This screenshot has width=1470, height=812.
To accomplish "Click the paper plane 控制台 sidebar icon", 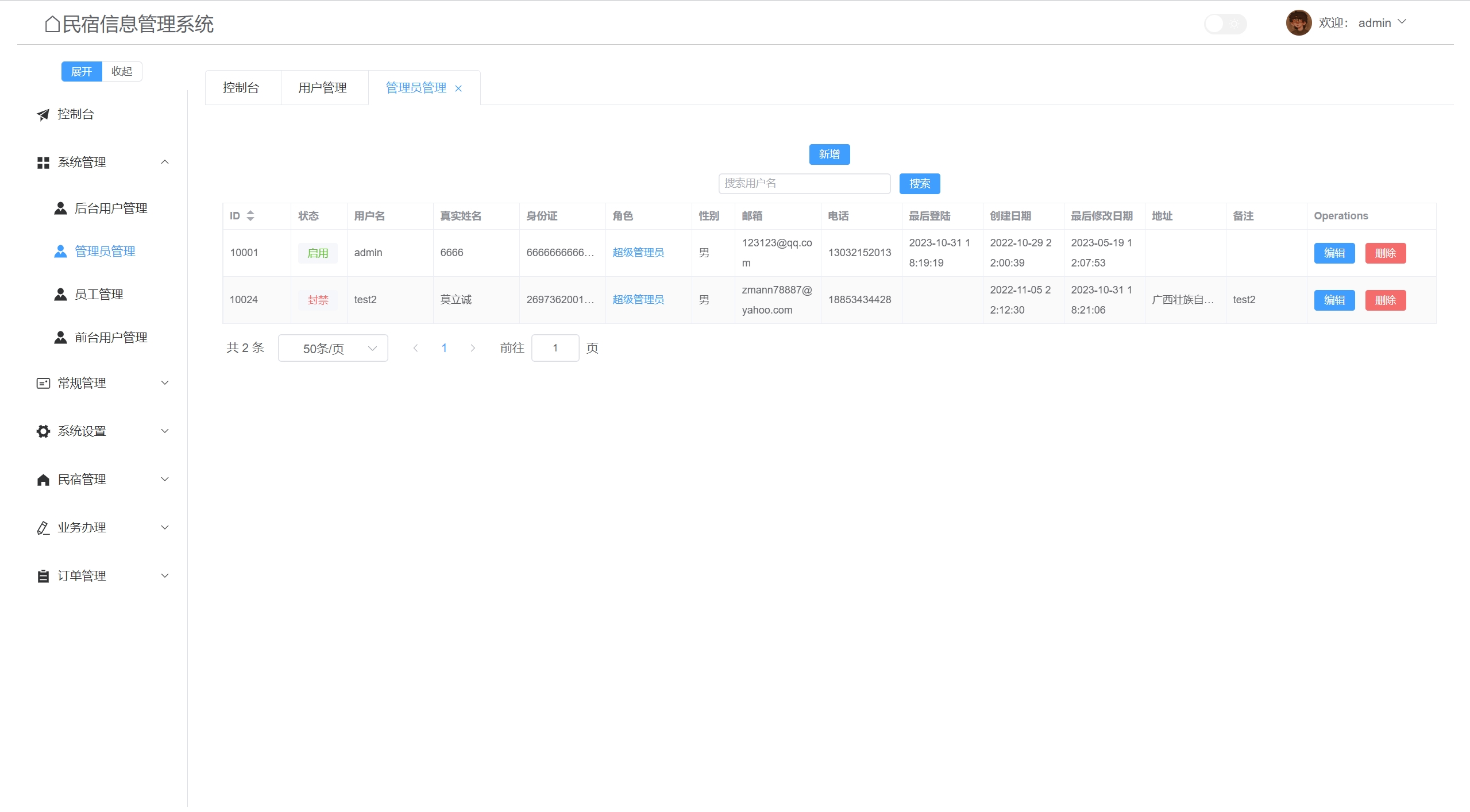I will (x=43, y=114).
